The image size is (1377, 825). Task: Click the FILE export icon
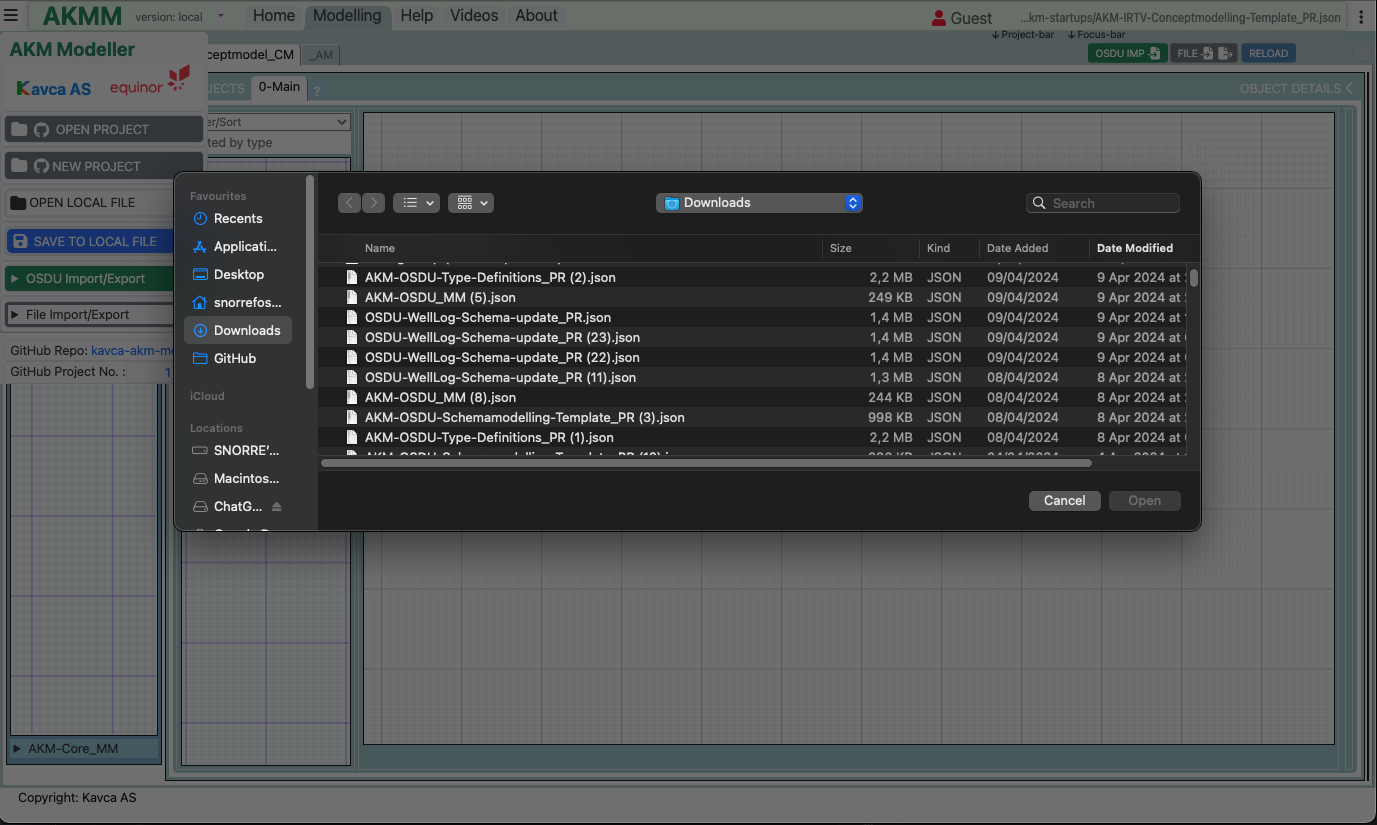tap(1225, 53)
